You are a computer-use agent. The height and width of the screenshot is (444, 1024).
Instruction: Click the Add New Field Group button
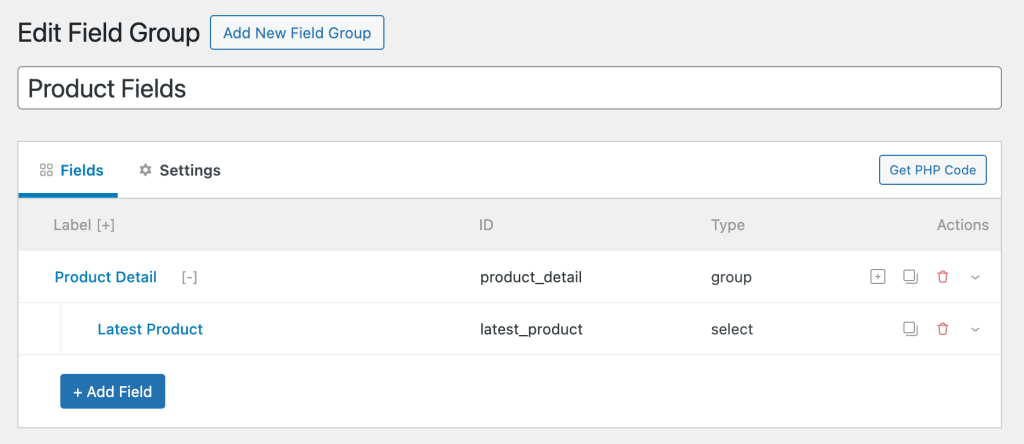tap(297, 33)
